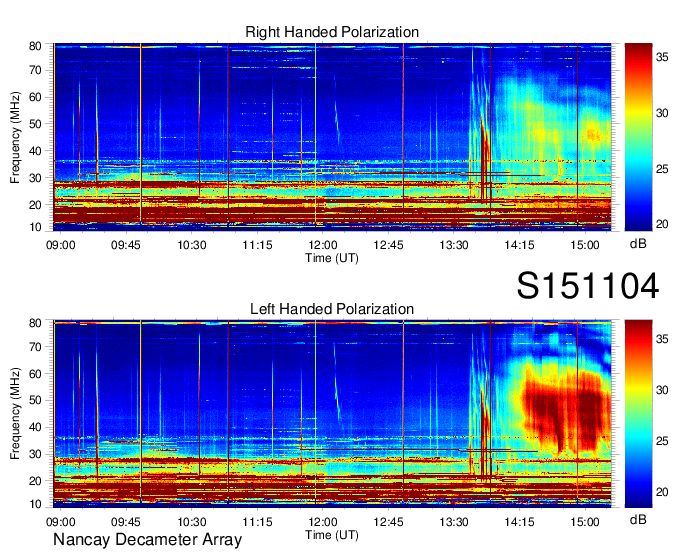Click the Right Handed polarization colorbar
The width and height of the screenshot is (680, 552).
(x=638, y=137)
